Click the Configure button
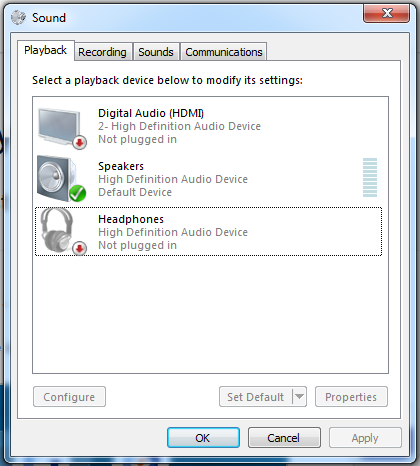This screenshot has width=420, height=466. pyautogui.click(x=69, y=397)
